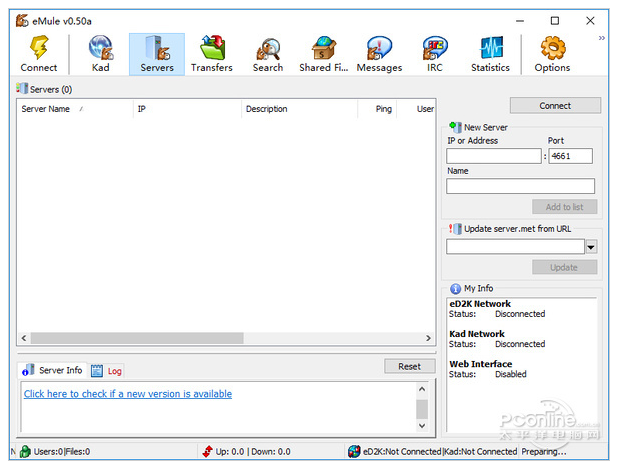Screen dimensions: 621x464
Task: Click the server list left scroll arrow
Action: point(24,338)
